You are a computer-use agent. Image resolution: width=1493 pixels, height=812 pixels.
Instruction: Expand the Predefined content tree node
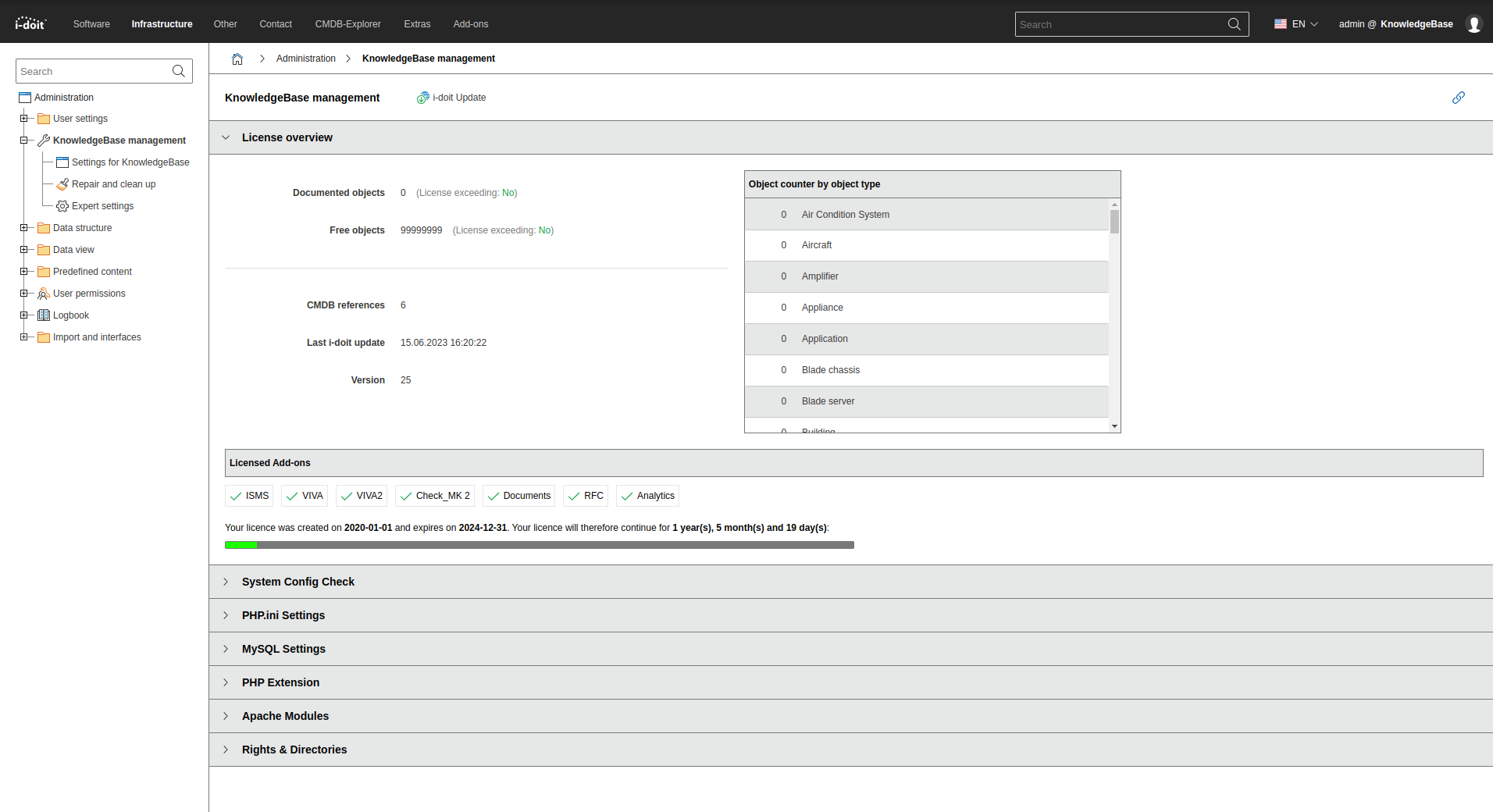23,272
